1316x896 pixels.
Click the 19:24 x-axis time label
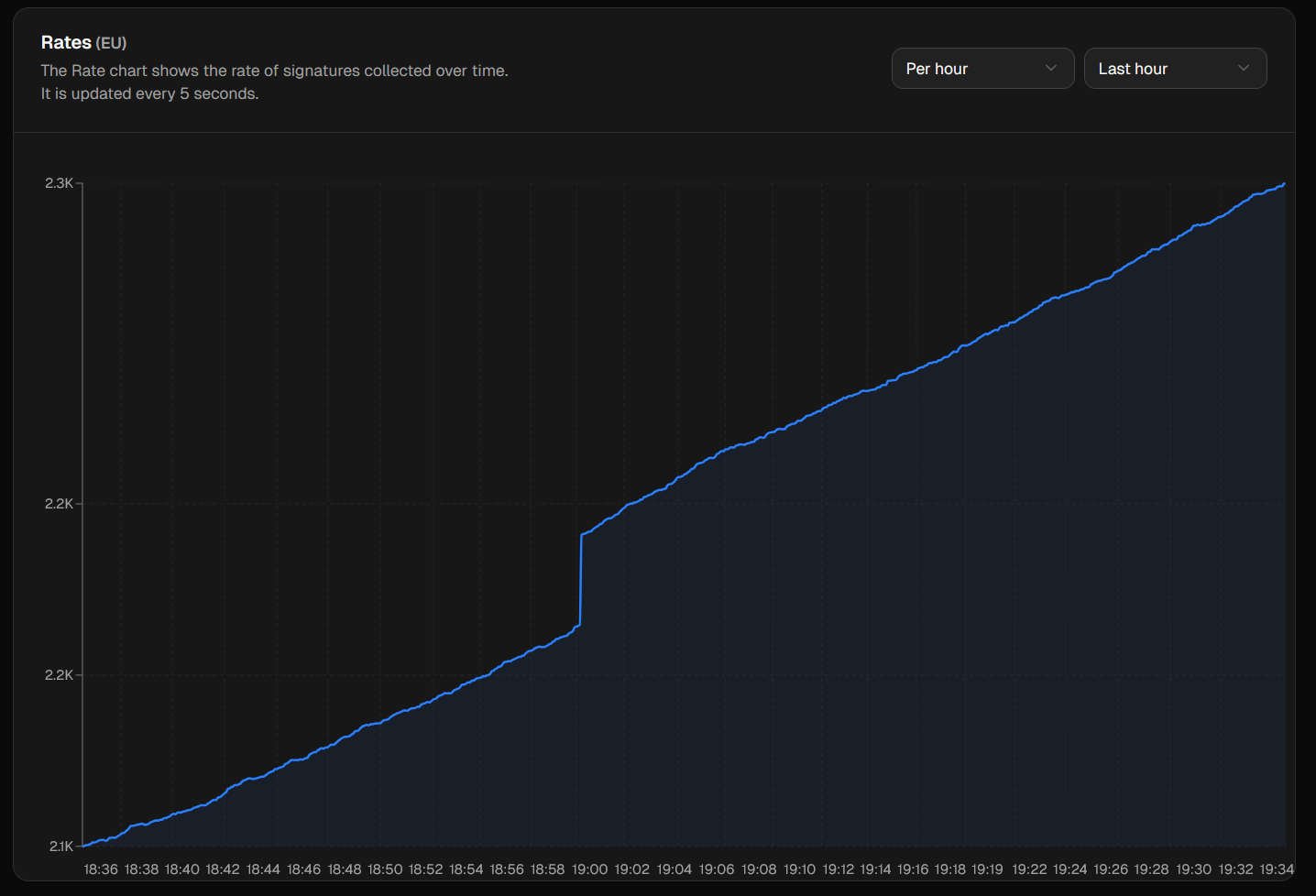[1069, 869]
